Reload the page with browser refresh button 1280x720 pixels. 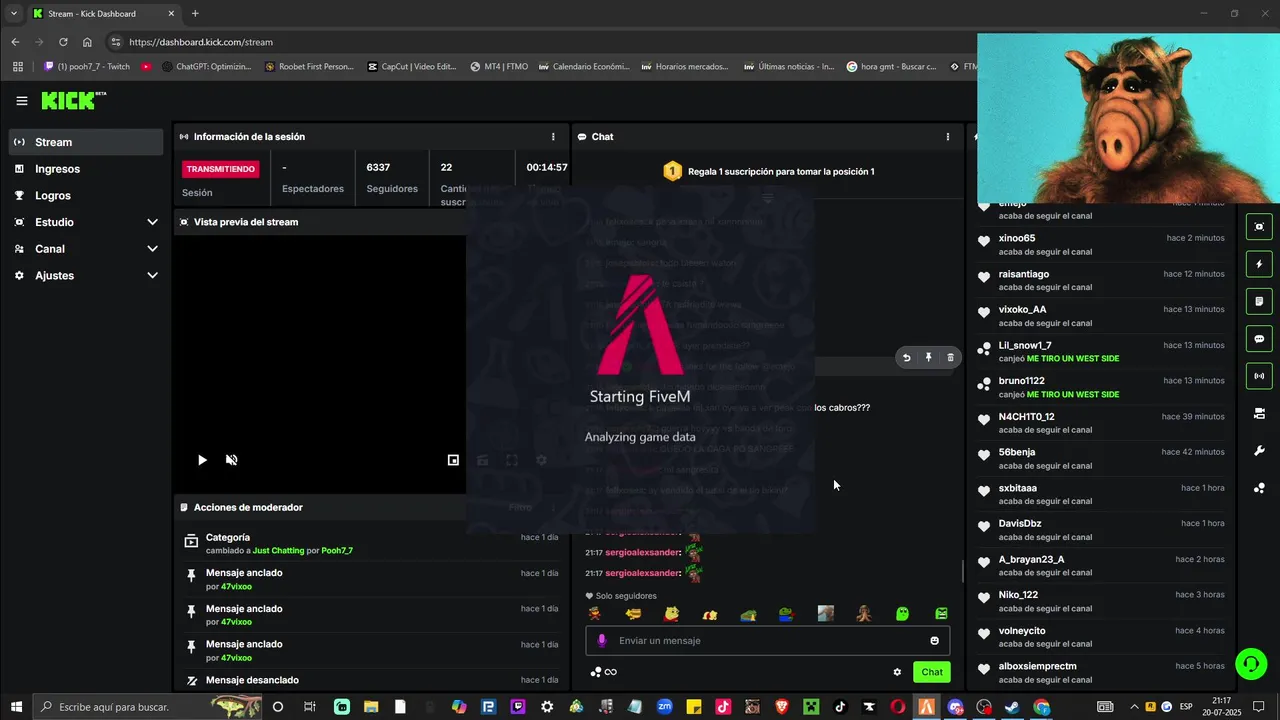[63, 42]
